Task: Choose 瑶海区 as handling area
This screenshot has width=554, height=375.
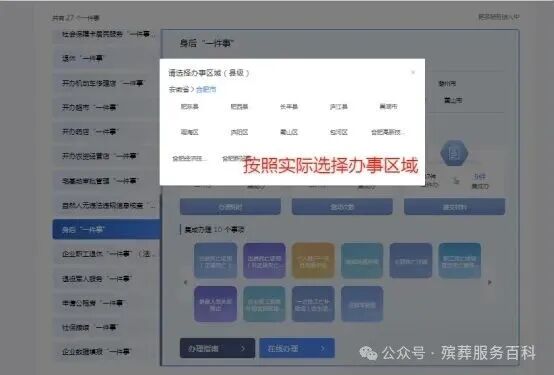Action: [x=189, y=132]
